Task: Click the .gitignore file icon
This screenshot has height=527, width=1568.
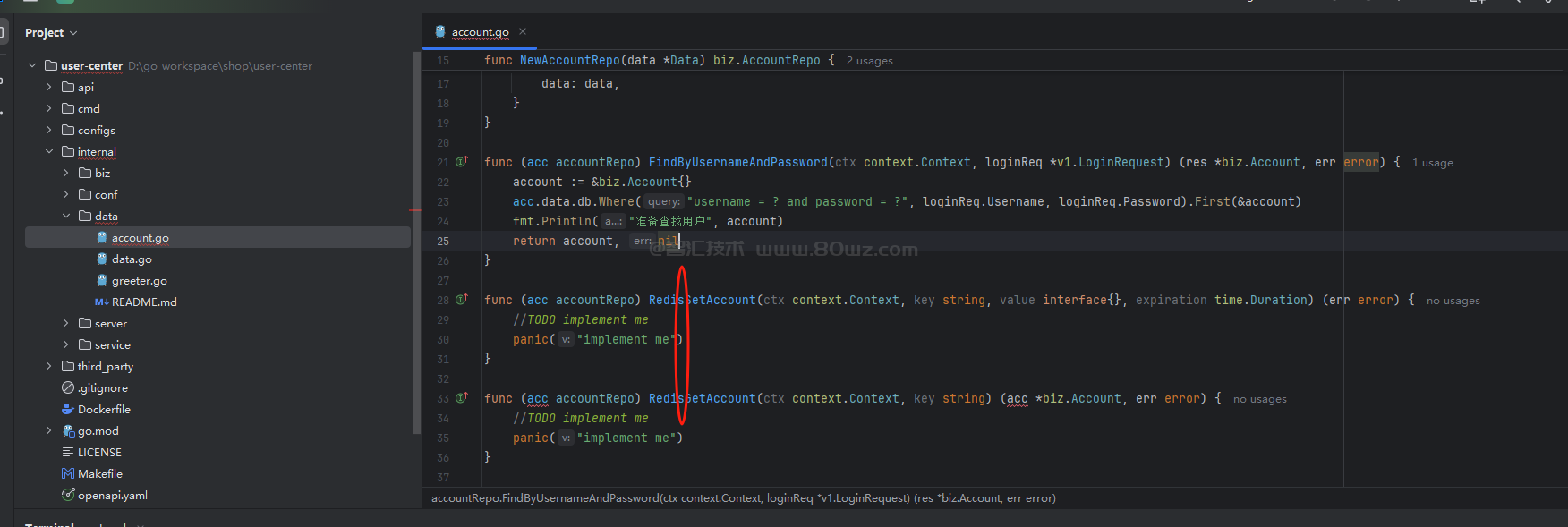Action: [x=68, y=387]
